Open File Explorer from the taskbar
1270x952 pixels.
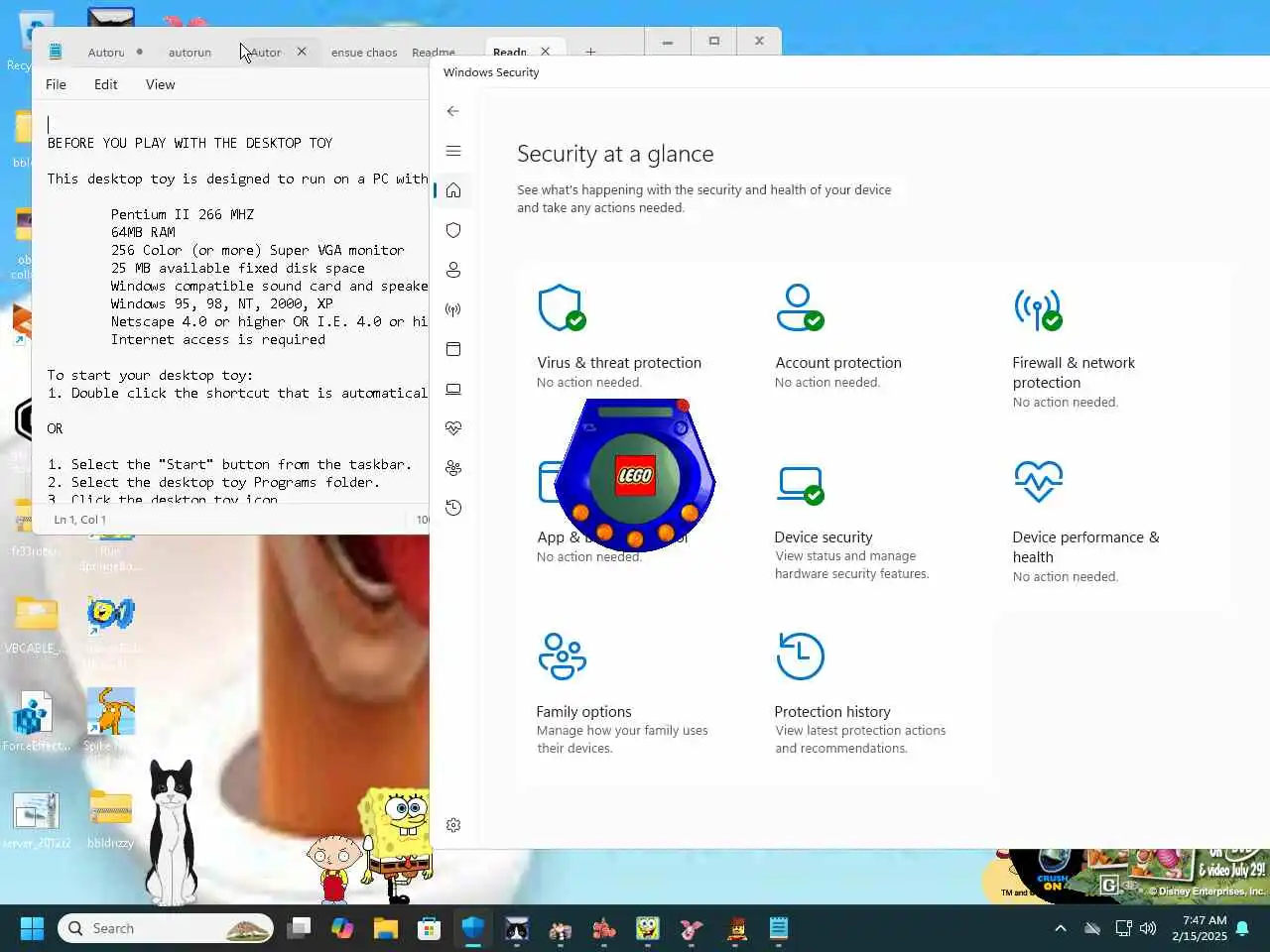click(386, 928)
